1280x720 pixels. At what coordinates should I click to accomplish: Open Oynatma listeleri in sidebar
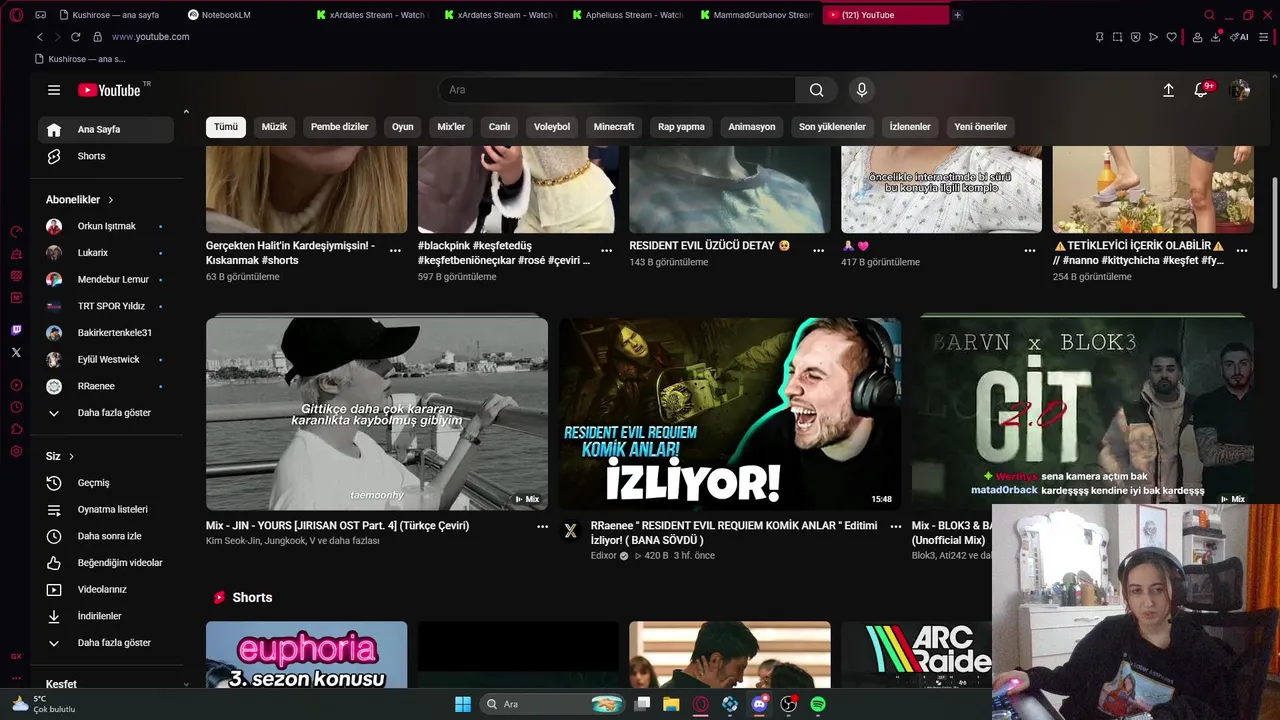click(x=106, y=510)
